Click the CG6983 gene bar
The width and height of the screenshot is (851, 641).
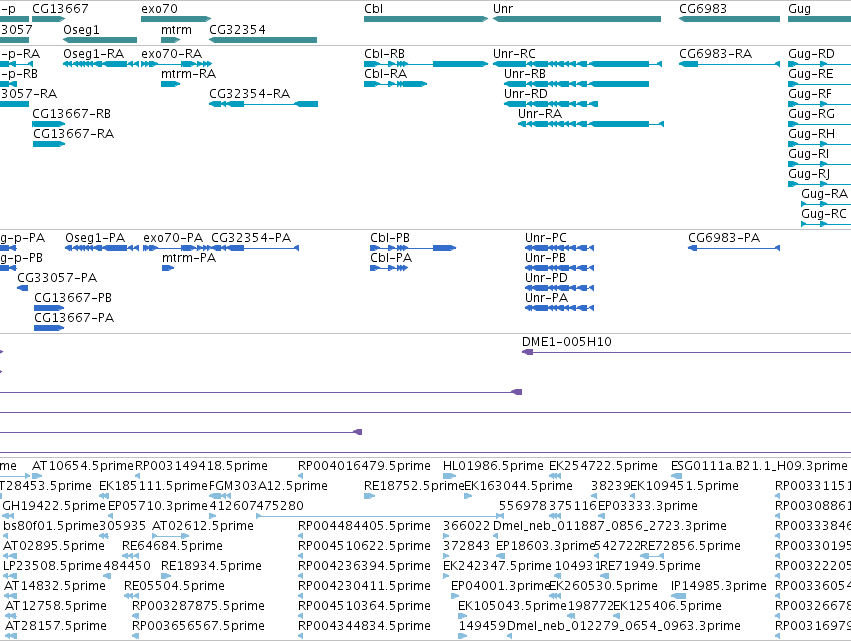coord(729,19)
